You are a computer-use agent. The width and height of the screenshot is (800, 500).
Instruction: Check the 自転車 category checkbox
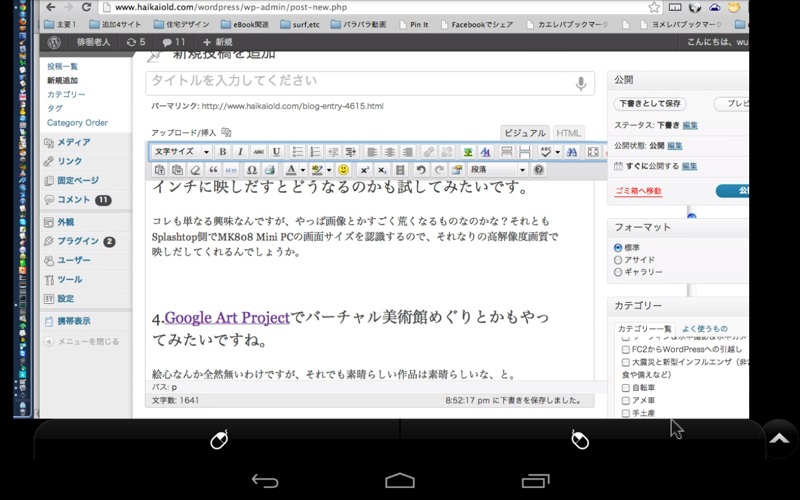click(x=626, y=388)
